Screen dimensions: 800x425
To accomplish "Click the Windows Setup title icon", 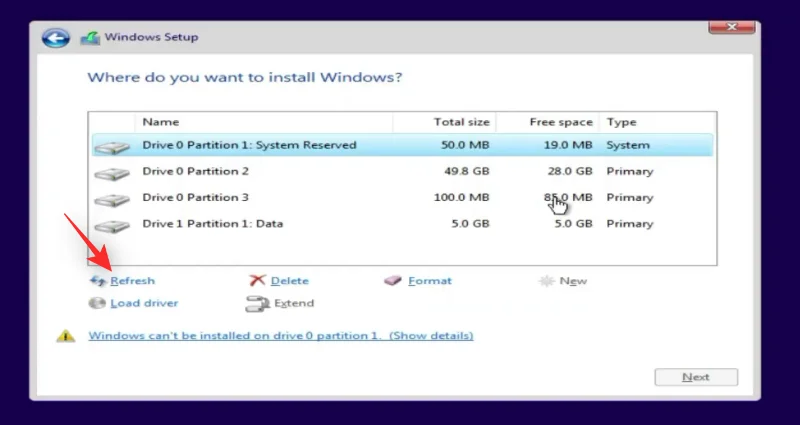I will point(90,38).
